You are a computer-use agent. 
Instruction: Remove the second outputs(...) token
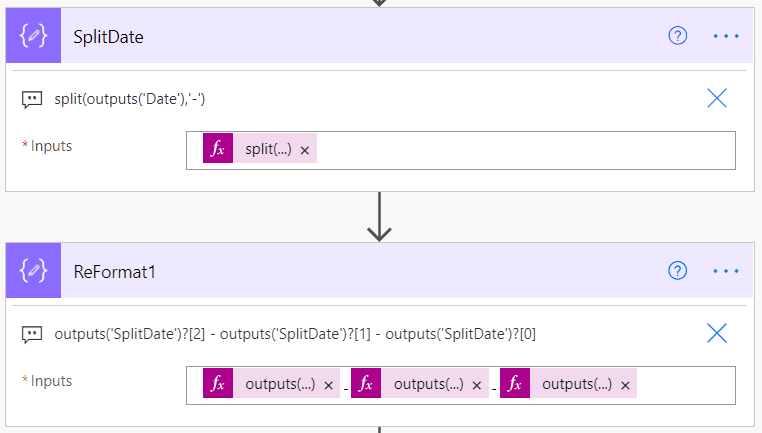pos(477,386)
